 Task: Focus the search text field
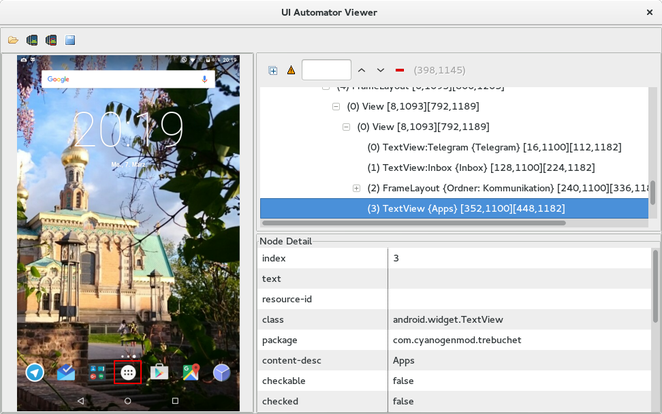tap(326, 70)
